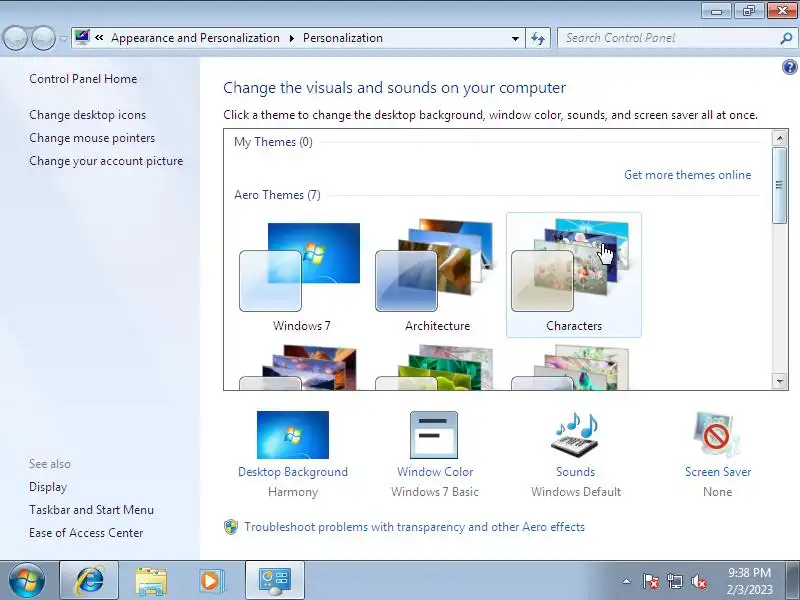Open the Sounds keyboard icon

pos(574,434)
